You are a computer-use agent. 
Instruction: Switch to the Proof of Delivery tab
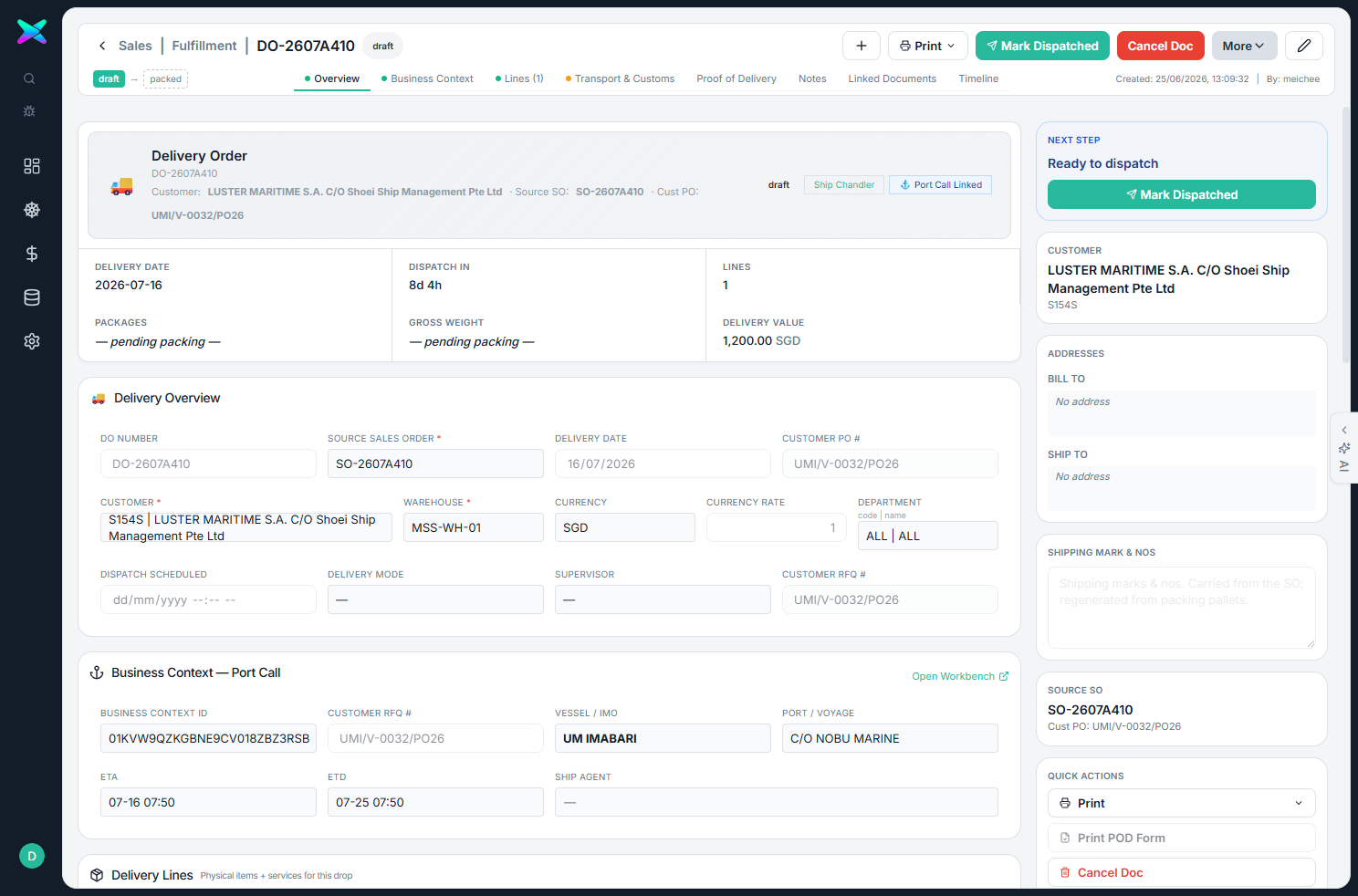coord(736,78)
